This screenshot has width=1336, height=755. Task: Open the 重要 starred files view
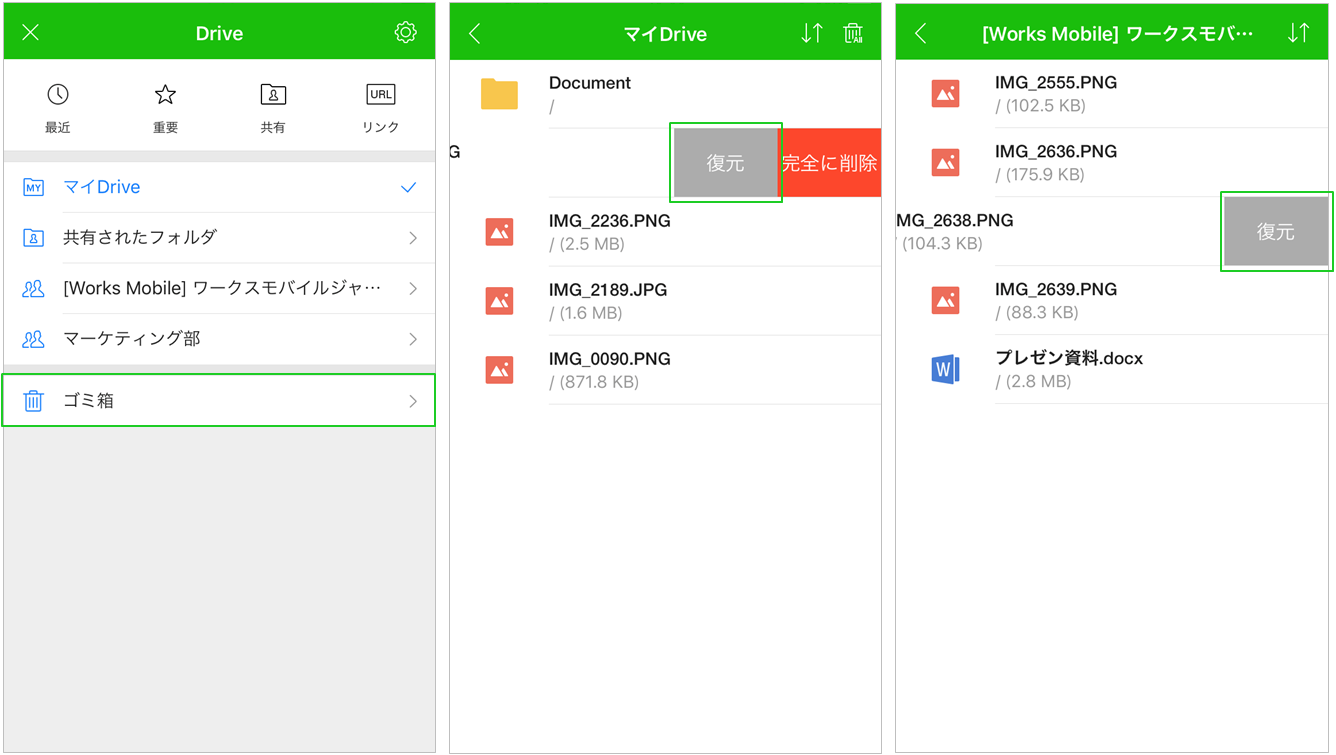click(x=165, y=107)
